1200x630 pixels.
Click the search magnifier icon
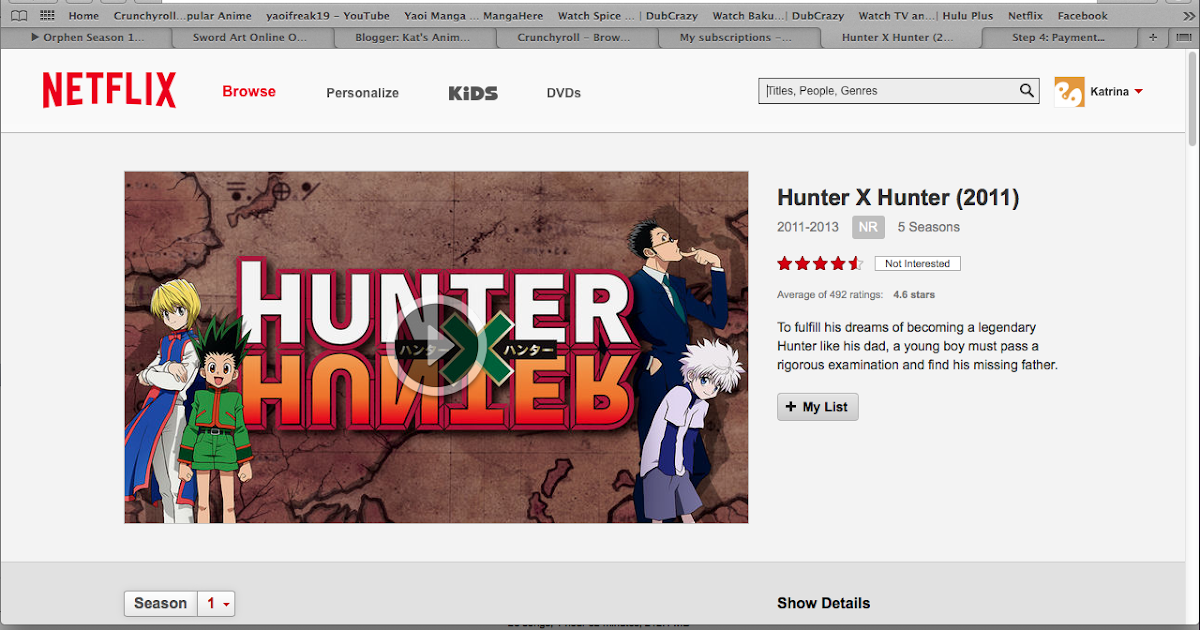1027,91
